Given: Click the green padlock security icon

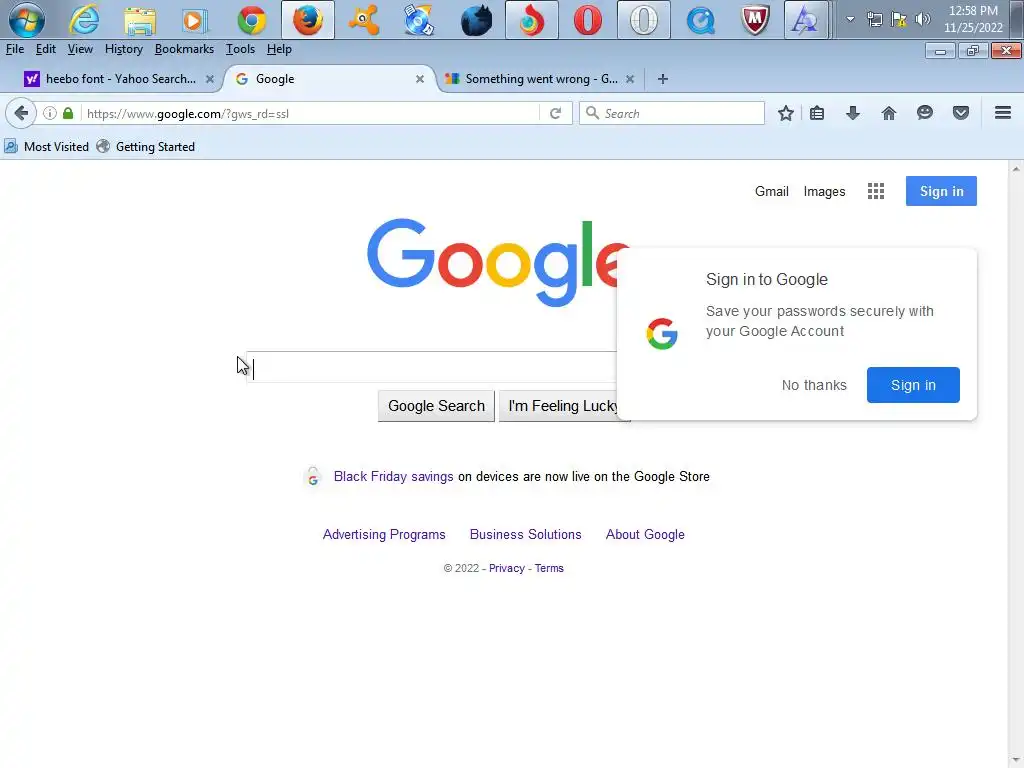Looking at the screenshot, I should (68, 113).
